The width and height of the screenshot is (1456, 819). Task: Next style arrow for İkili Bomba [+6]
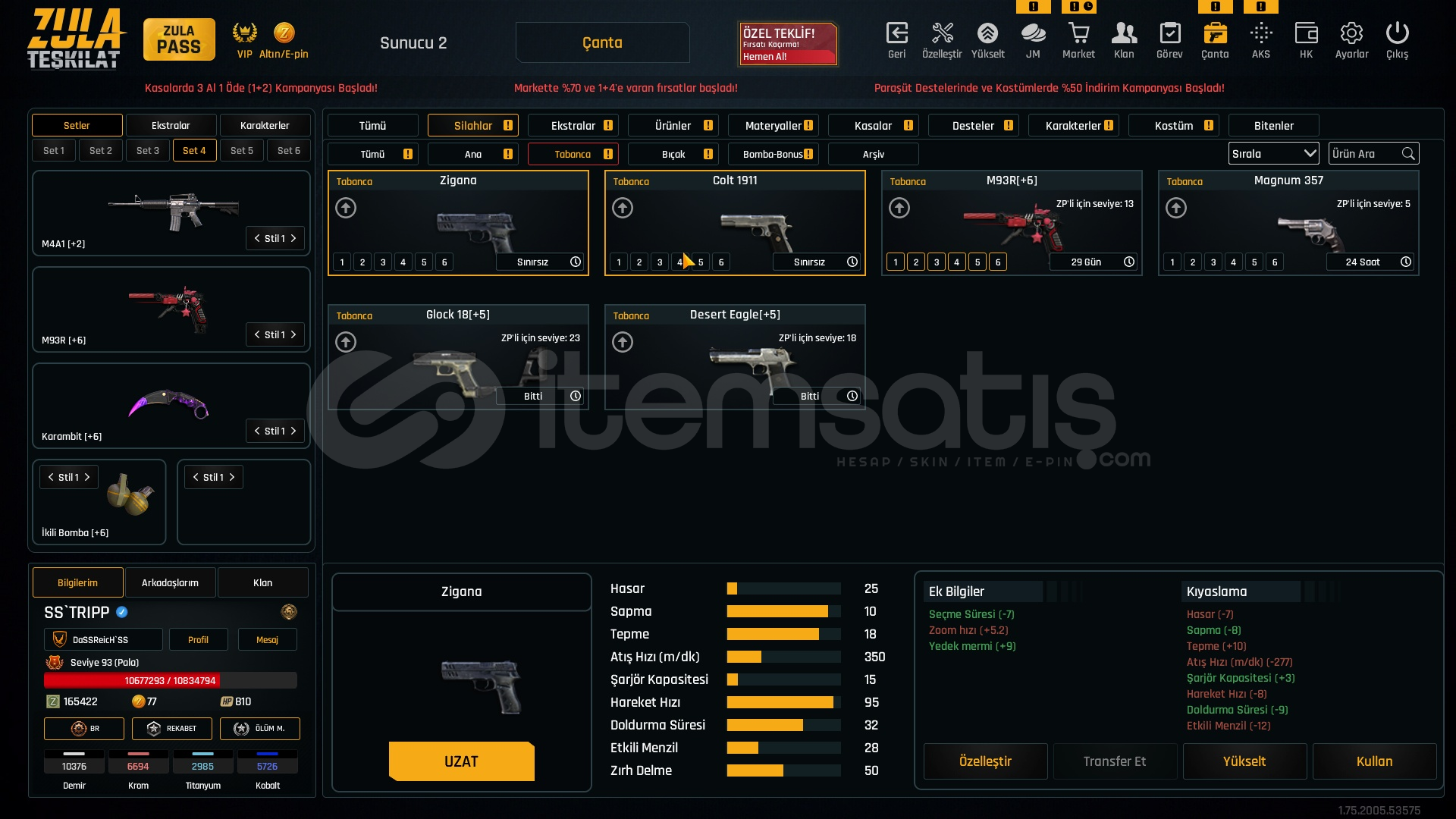pyautogui.click(x=87, y=477)
